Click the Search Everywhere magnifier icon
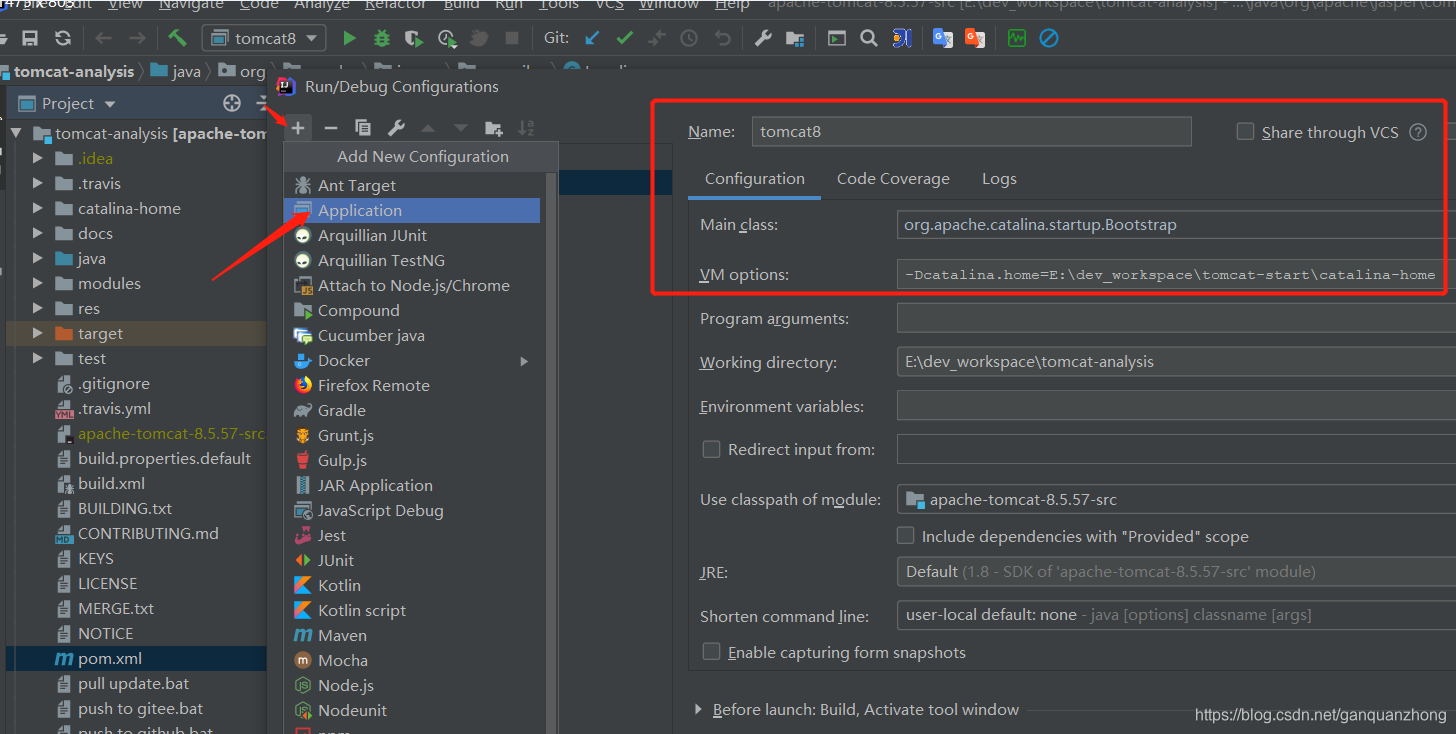The width and height of the screenshot is (1456, 734). (869, 38)
